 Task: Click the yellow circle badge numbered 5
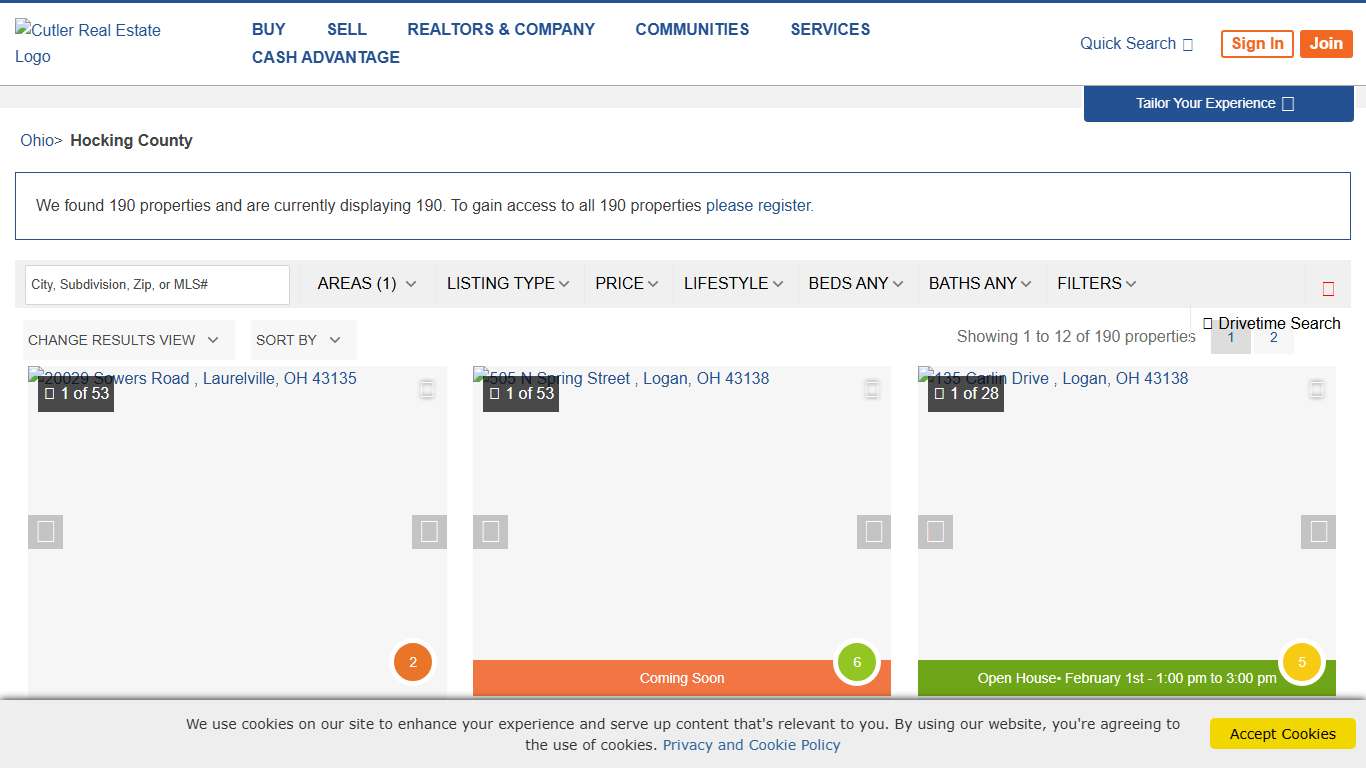pos(1301,662)
